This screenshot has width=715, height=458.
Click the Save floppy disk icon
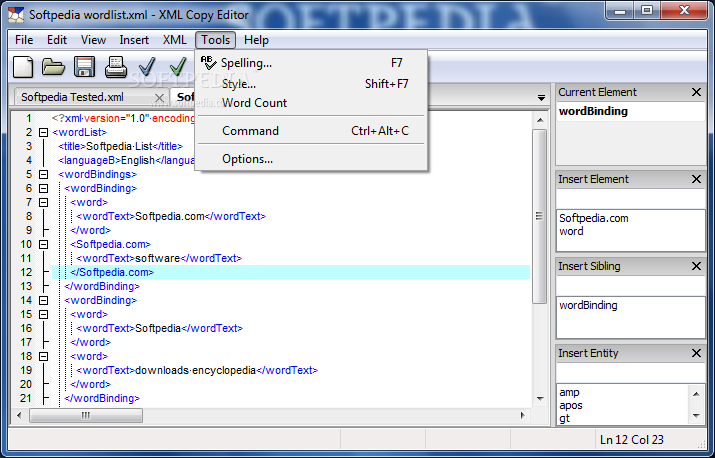[x=84, y=67]
